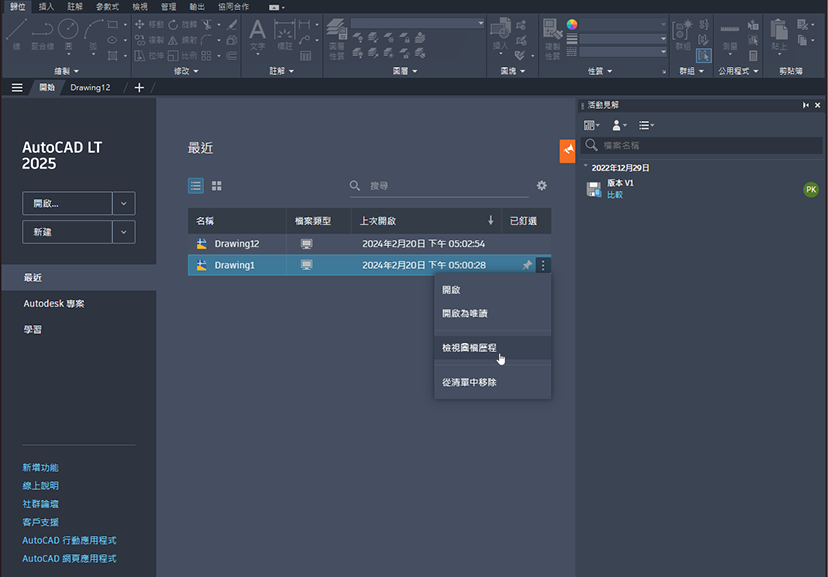Screen dimensions: 828x577
Task: Click the erase tool icon in modify panel
Action: (232, 24)
